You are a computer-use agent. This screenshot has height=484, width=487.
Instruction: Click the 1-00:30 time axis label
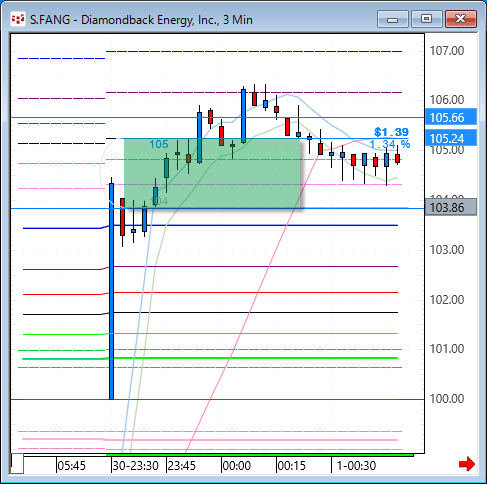coord(356,465)
